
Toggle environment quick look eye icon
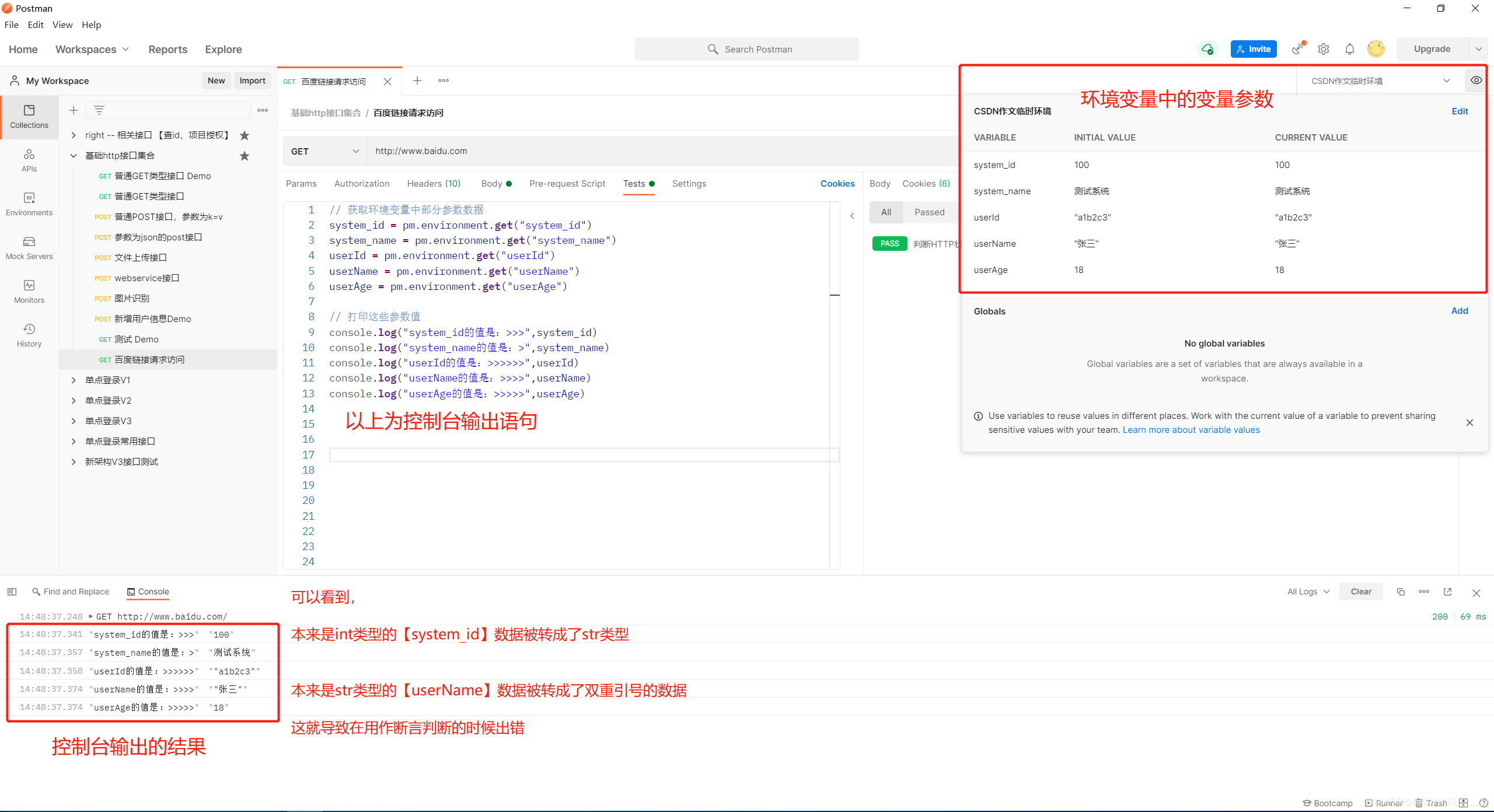pyautogui.click(x=1476, y=80)
